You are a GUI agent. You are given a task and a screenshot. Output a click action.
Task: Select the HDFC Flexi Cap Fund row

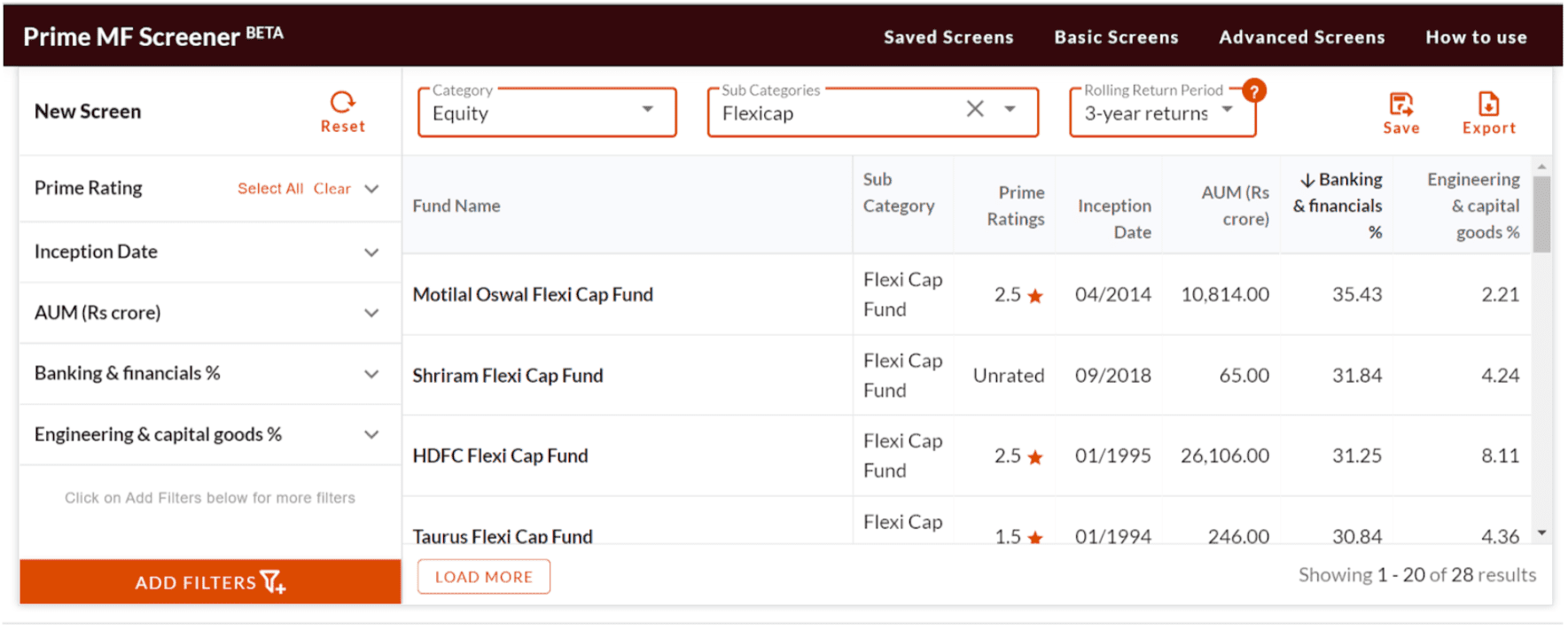966,455
